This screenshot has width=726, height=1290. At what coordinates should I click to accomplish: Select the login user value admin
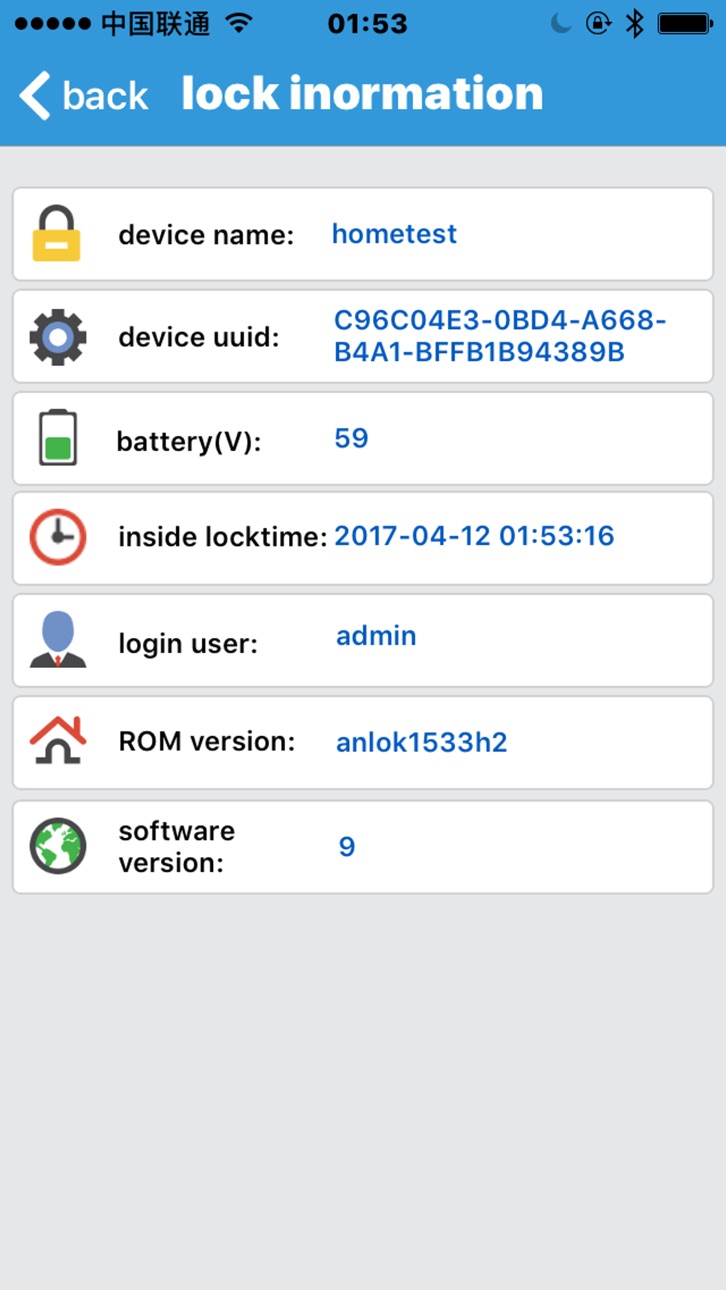tap(376, 636)
